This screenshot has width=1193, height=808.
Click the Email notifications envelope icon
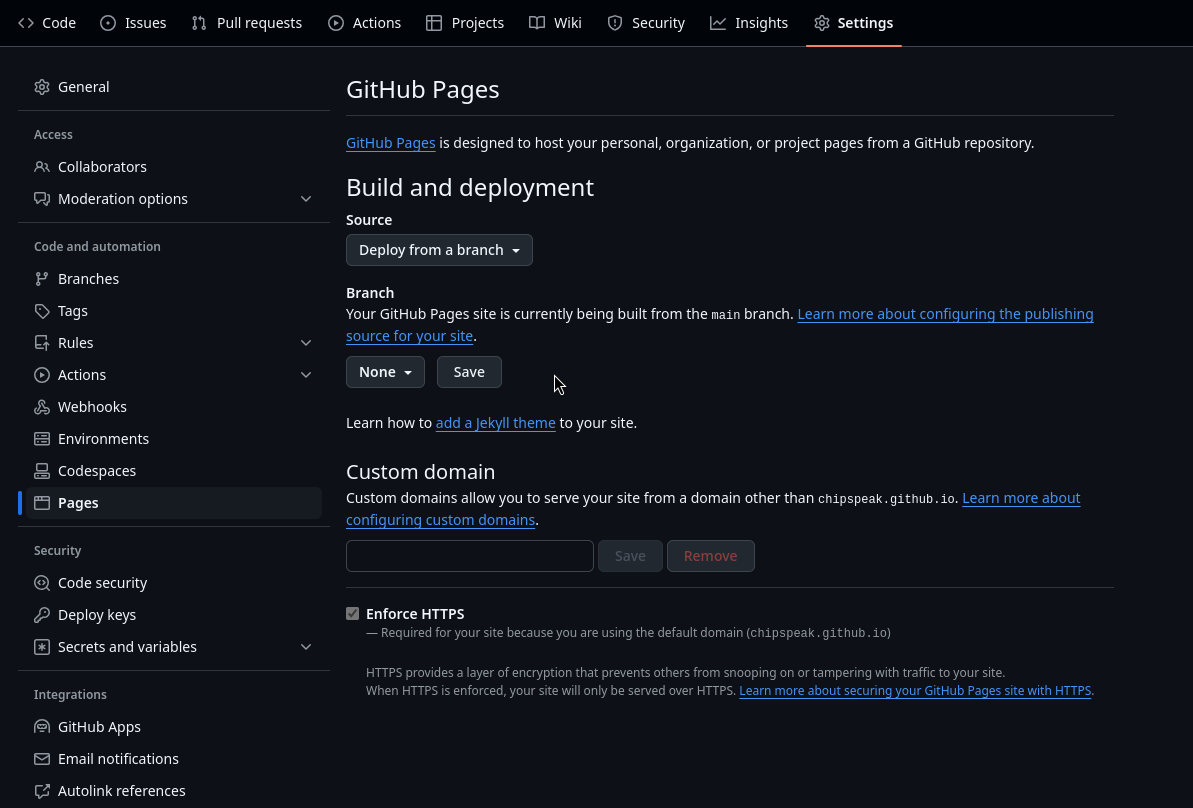[42, 758]
